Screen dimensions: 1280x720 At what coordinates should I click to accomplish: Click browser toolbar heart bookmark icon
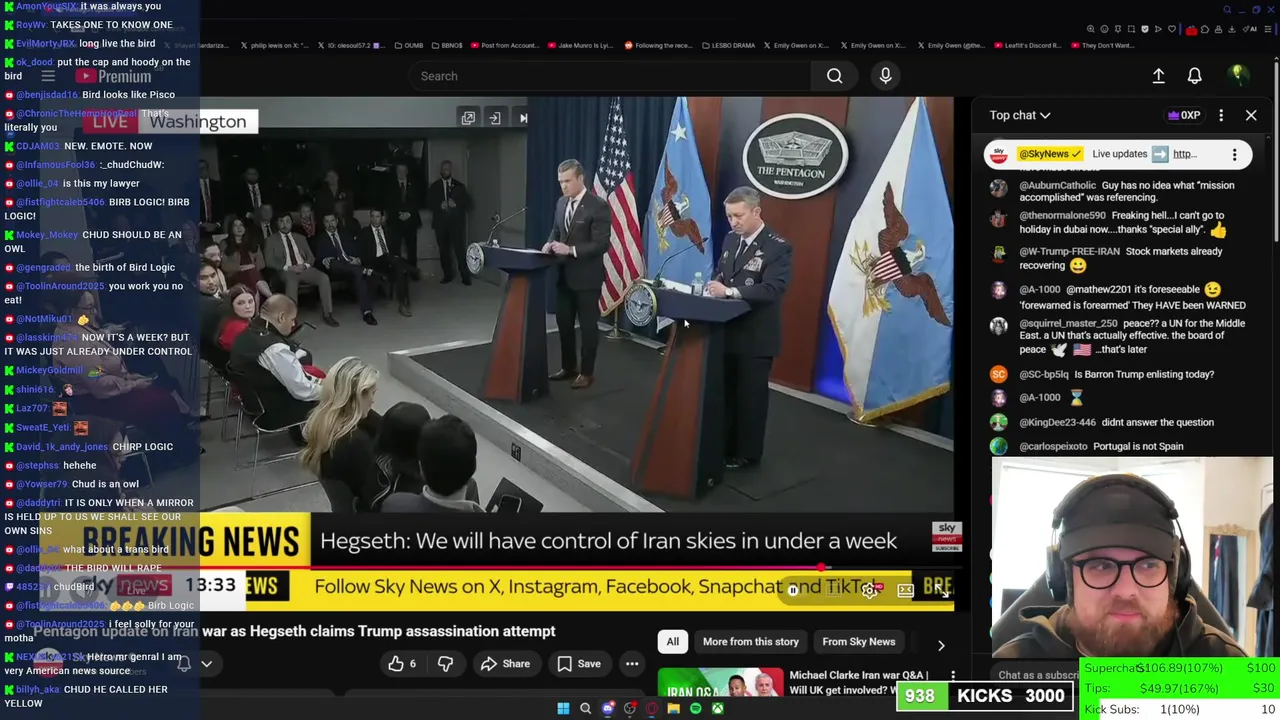(1172, 29)
